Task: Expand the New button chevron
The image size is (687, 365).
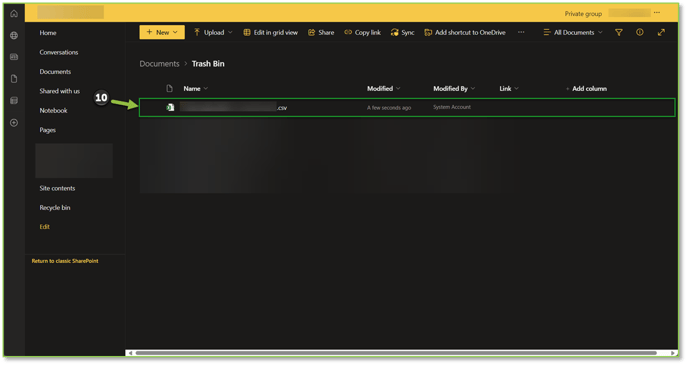Action: 175,32
